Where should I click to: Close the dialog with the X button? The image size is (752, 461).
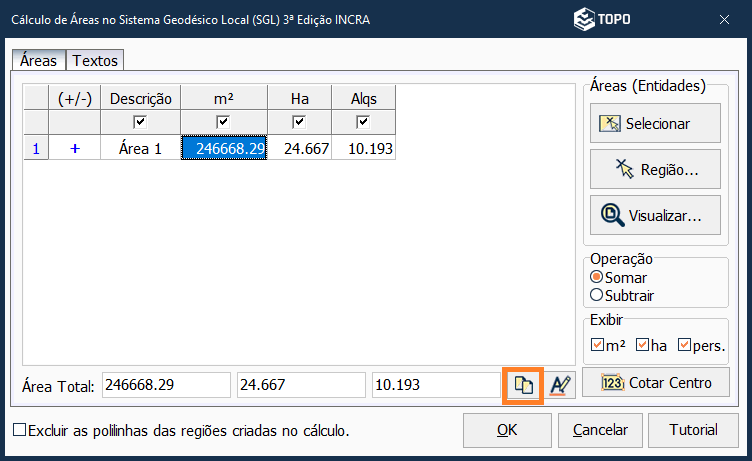pos(723,18)
